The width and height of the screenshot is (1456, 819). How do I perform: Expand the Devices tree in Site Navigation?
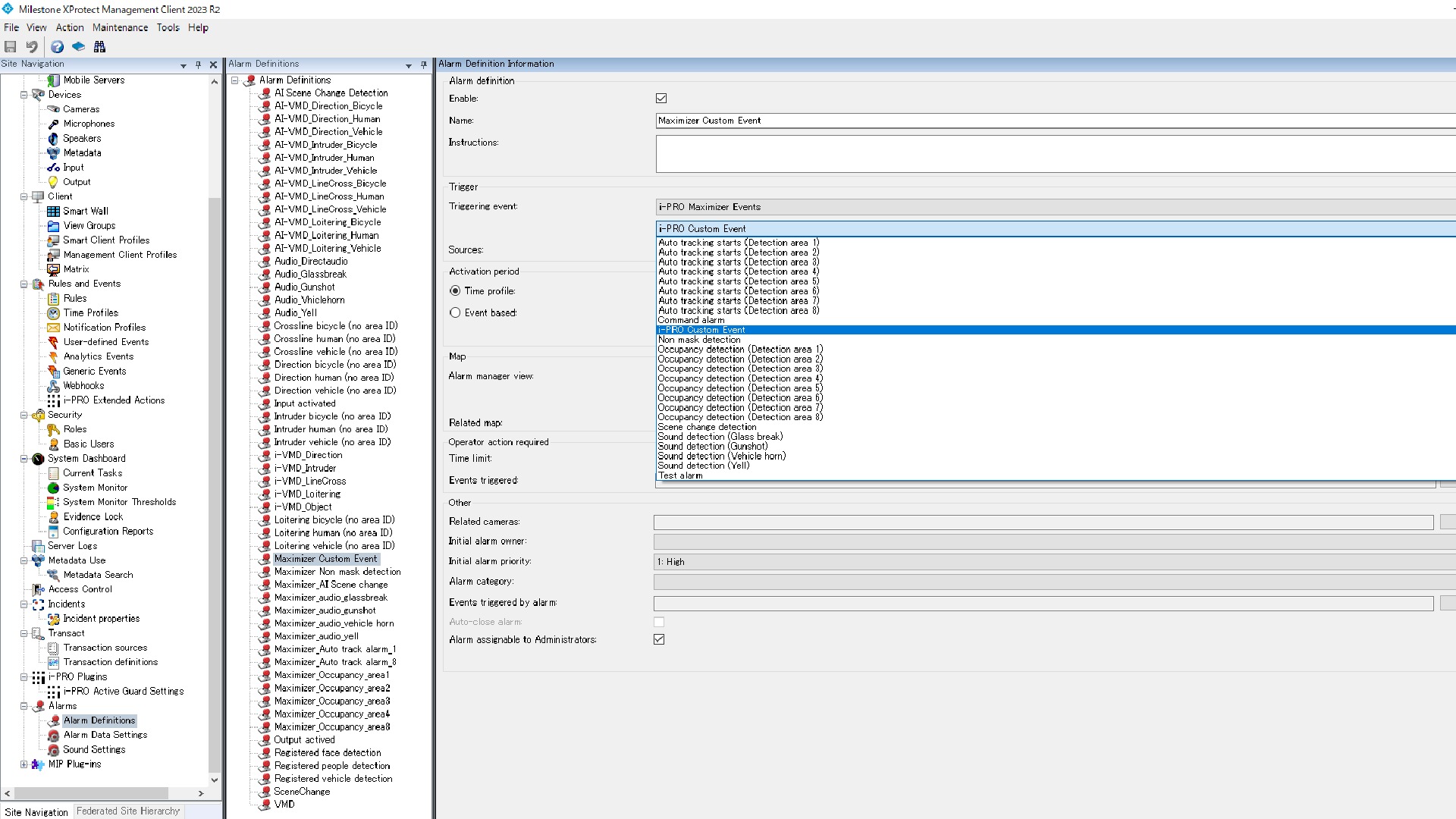click(x=23, y=94)
